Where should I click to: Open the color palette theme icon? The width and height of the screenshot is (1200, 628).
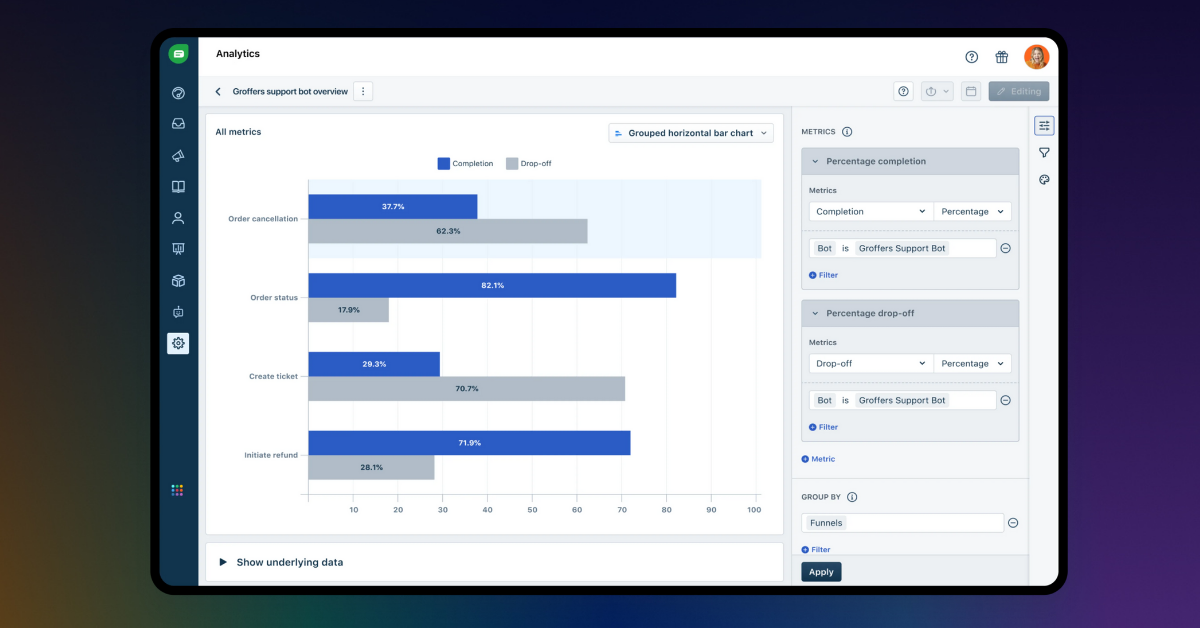coord(1044,180)
